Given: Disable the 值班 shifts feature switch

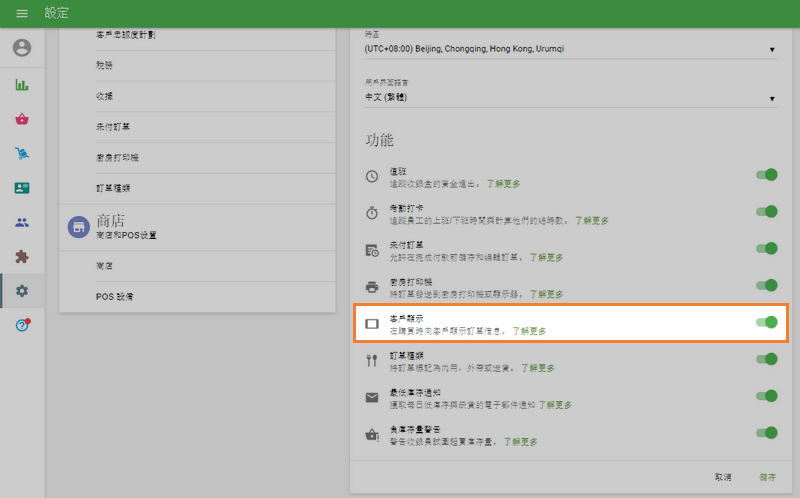Looking at the screenshot, I should [x=766, y=175].
